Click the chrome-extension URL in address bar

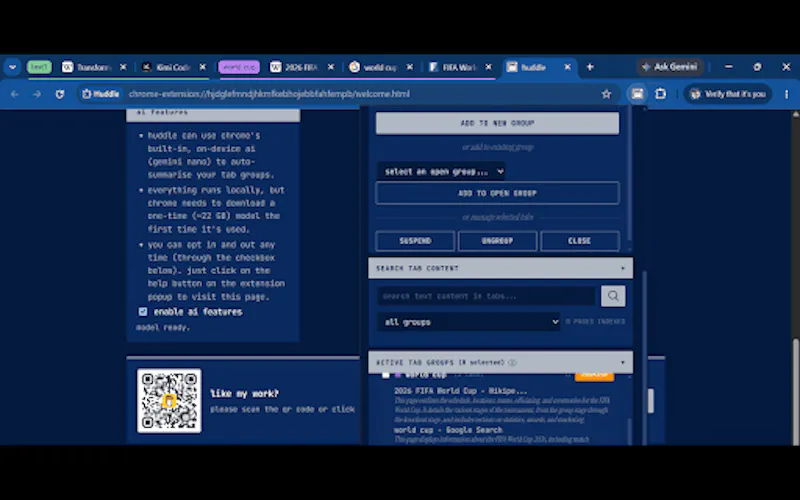[269, 94]
